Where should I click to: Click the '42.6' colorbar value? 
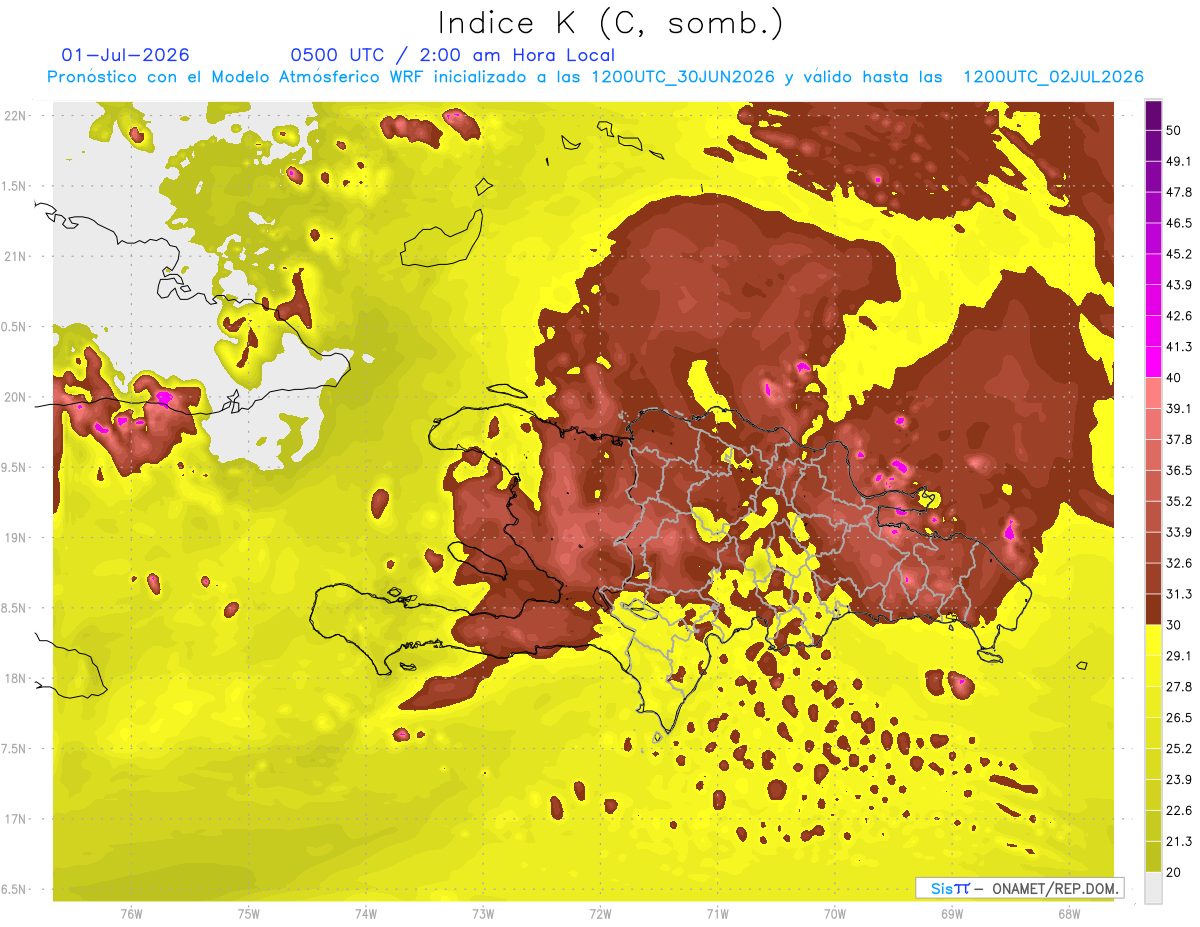pyautogui.click(x=1178, y=316)
